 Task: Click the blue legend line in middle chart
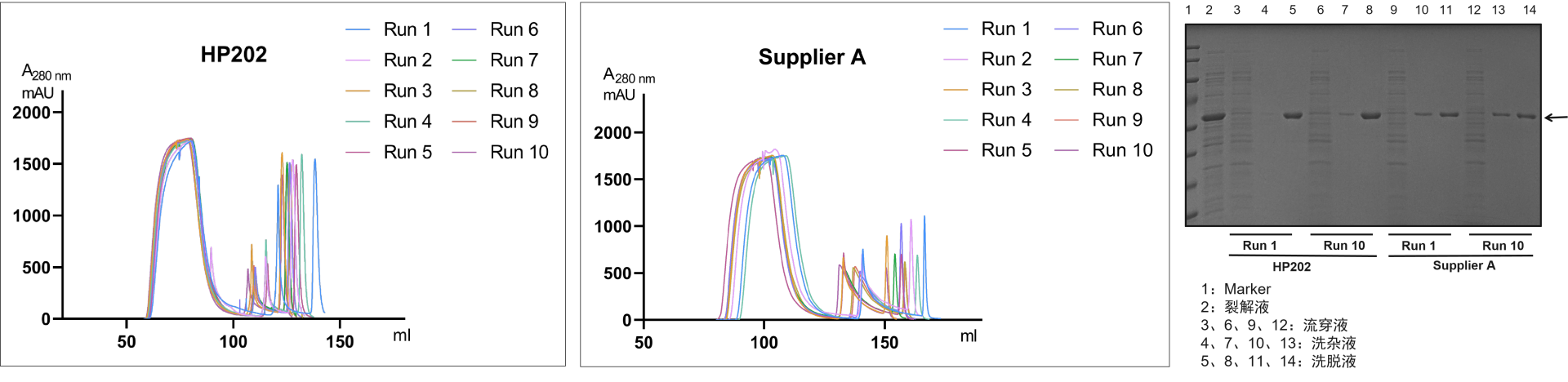pyautogui.click(x=955, y=29)
